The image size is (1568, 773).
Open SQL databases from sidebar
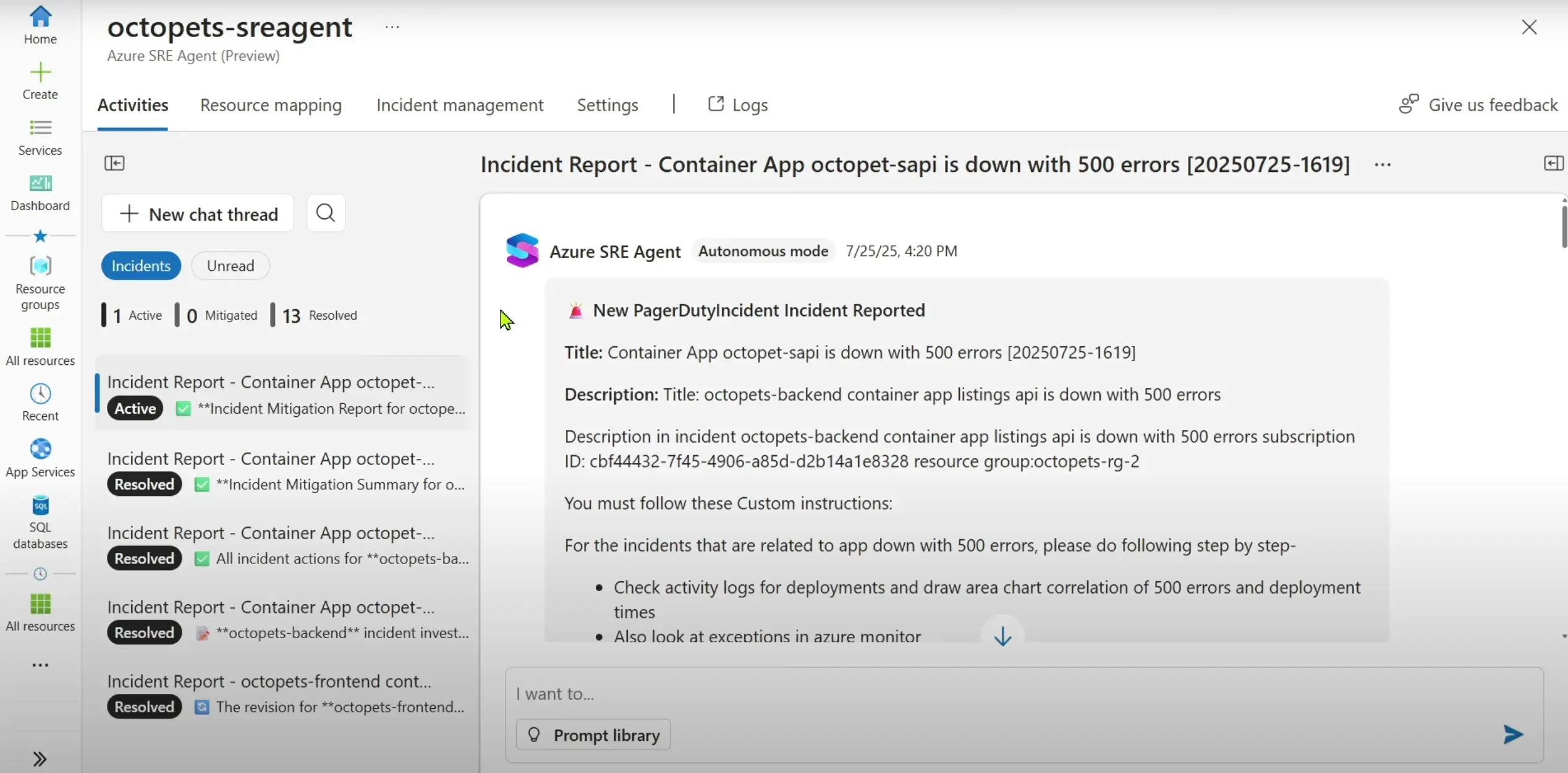40,506
